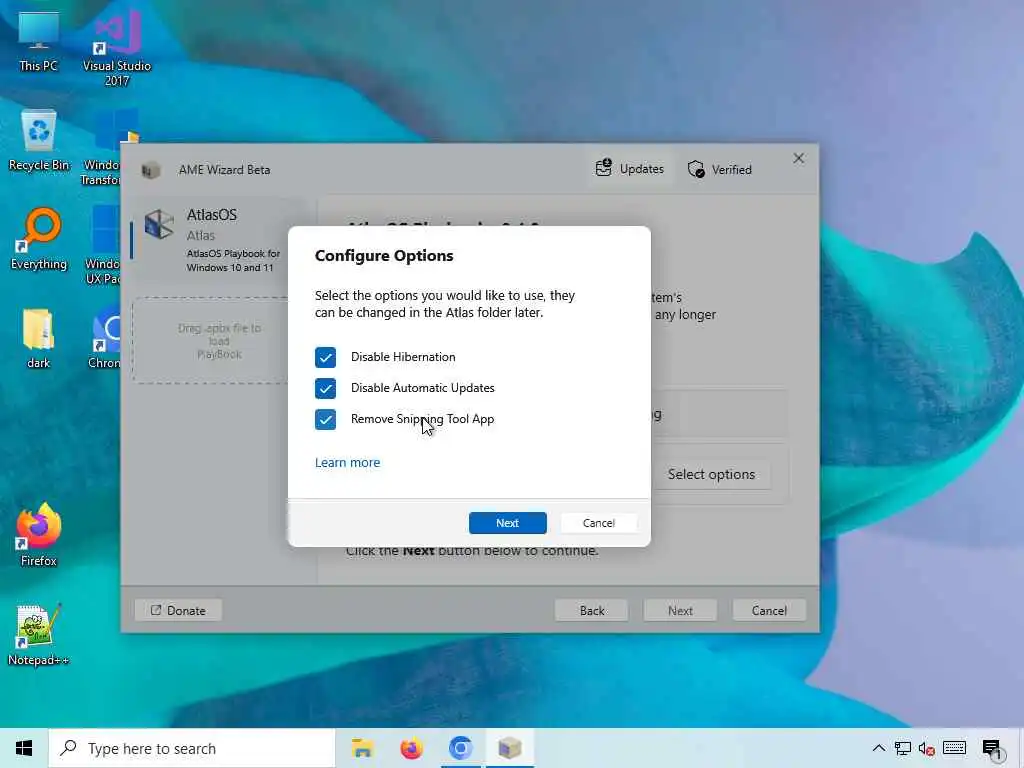This screenshot has width=1024, height=768.
Task: Select the Chrome desktop shortcut
Action: 106,339
